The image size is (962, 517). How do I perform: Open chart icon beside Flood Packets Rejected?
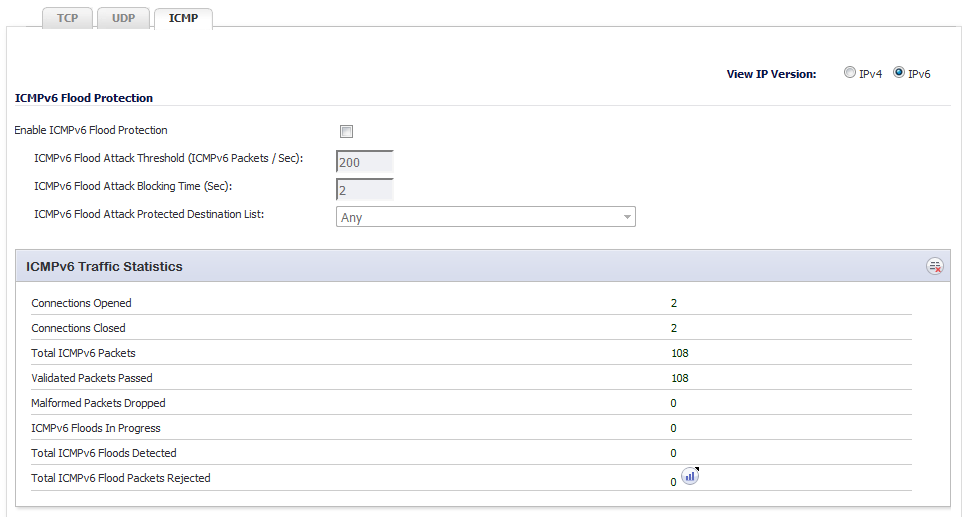690,476
